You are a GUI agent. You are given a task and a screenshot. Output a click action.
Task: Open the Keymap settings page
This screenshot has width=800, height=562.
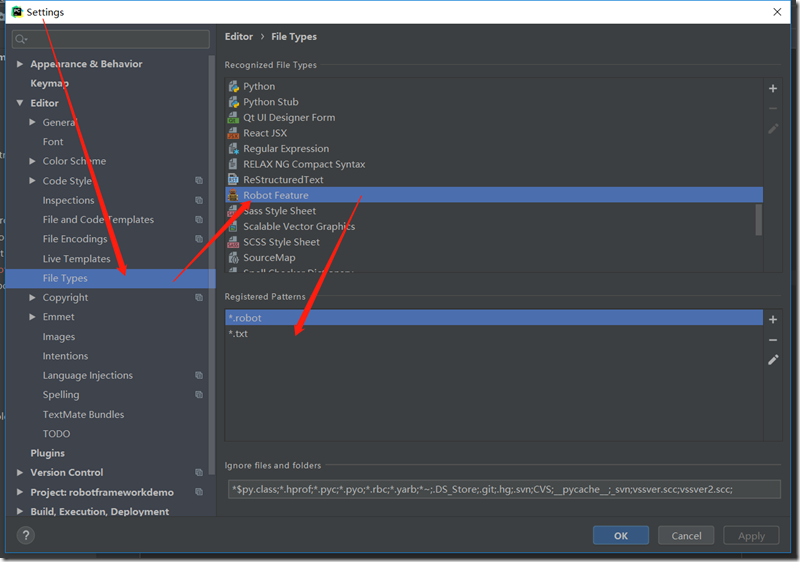pos(49,83)
